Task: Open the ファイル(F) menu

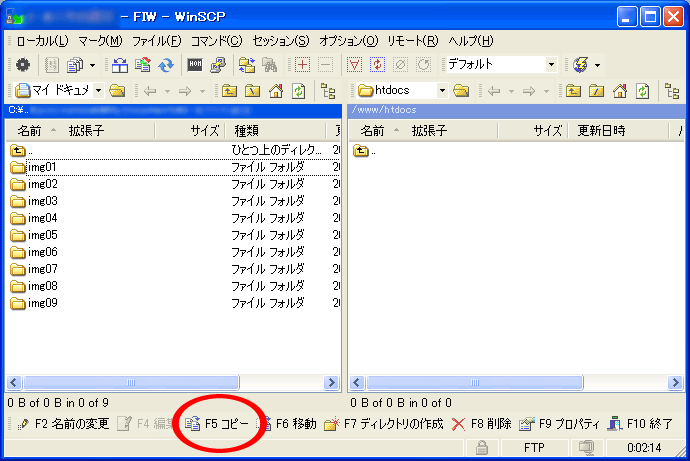Action: coord(157,41)
